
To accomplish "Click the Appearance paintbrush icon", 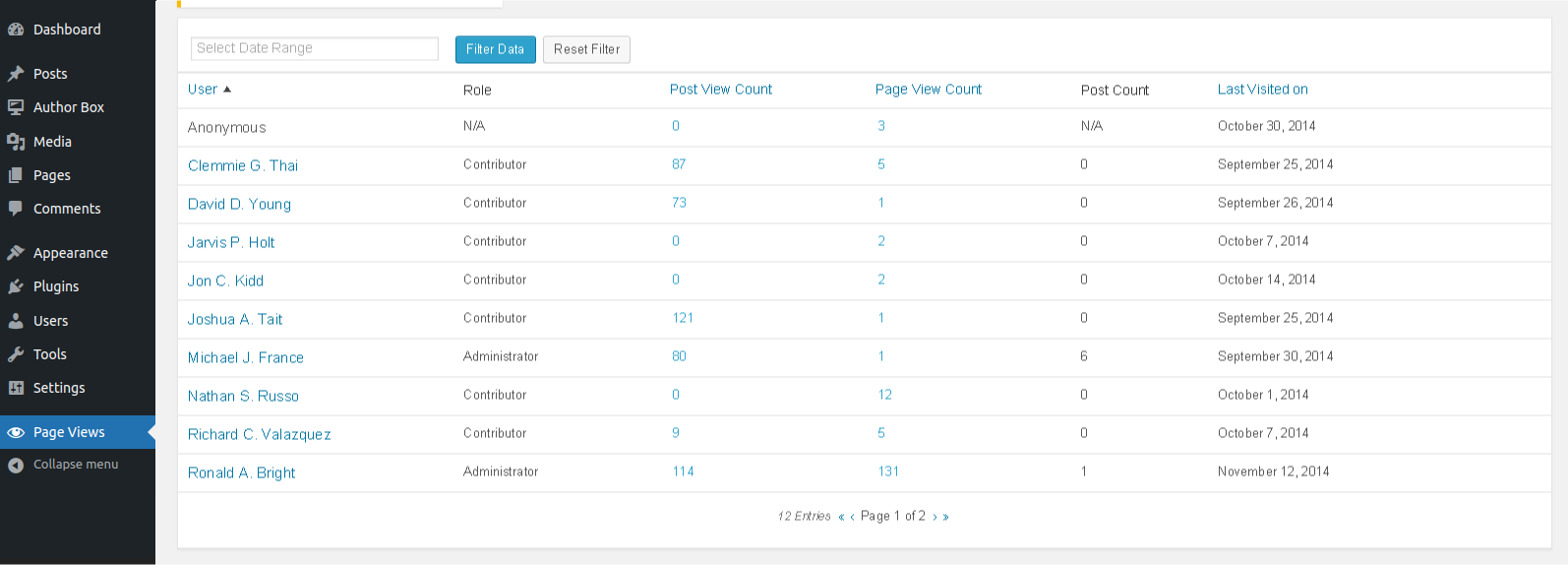I will click(x=16, y=253).
